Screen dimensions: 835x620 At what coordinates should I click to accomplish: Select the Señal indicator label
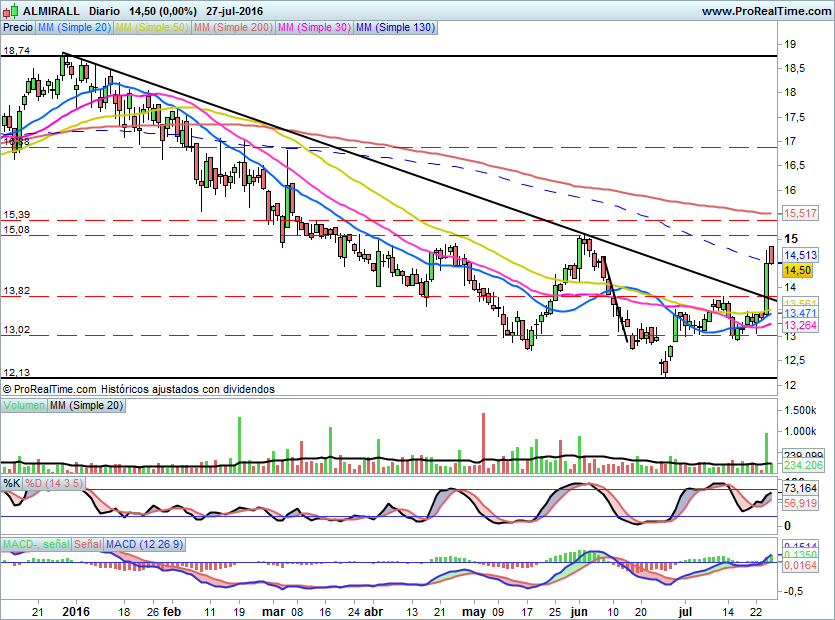click(x=87, y=544)
